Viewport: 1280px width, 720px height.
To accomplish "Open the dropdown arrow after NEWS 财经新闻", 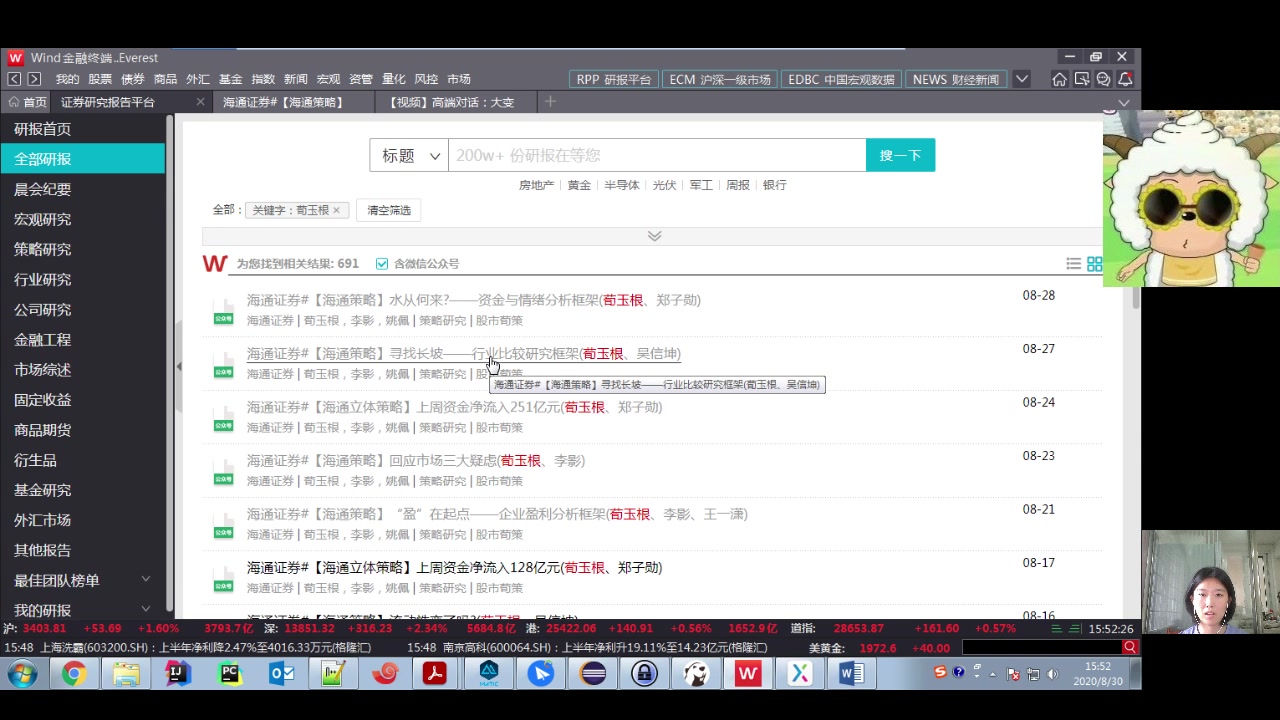I will [1022, 79].
